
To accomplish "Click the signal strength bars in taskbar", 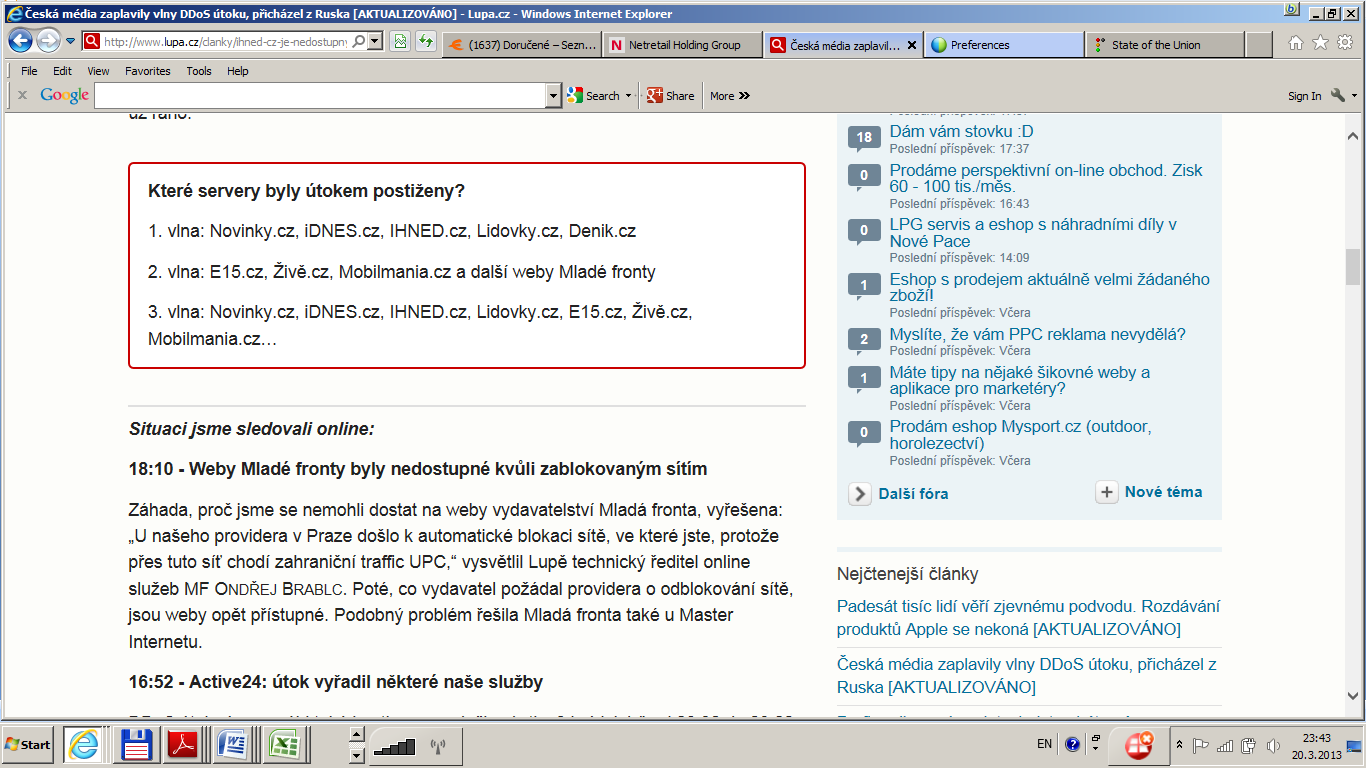I will point(394,746).
